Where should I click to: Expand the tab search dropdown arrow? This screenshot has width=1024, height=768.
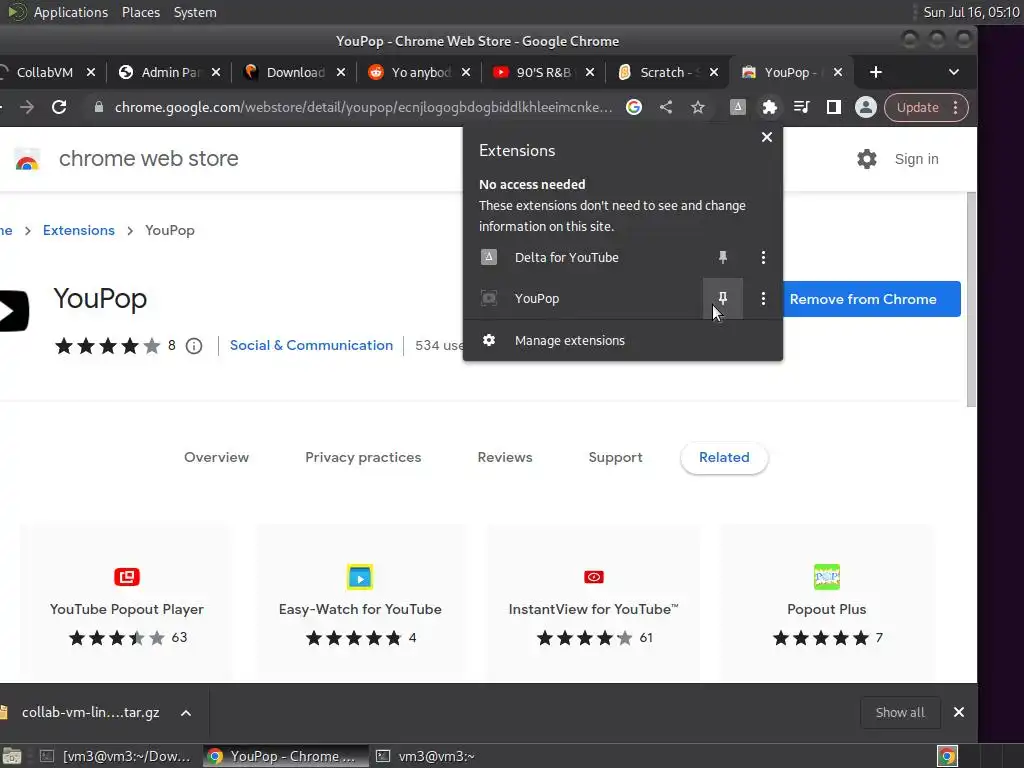[953, 72]
